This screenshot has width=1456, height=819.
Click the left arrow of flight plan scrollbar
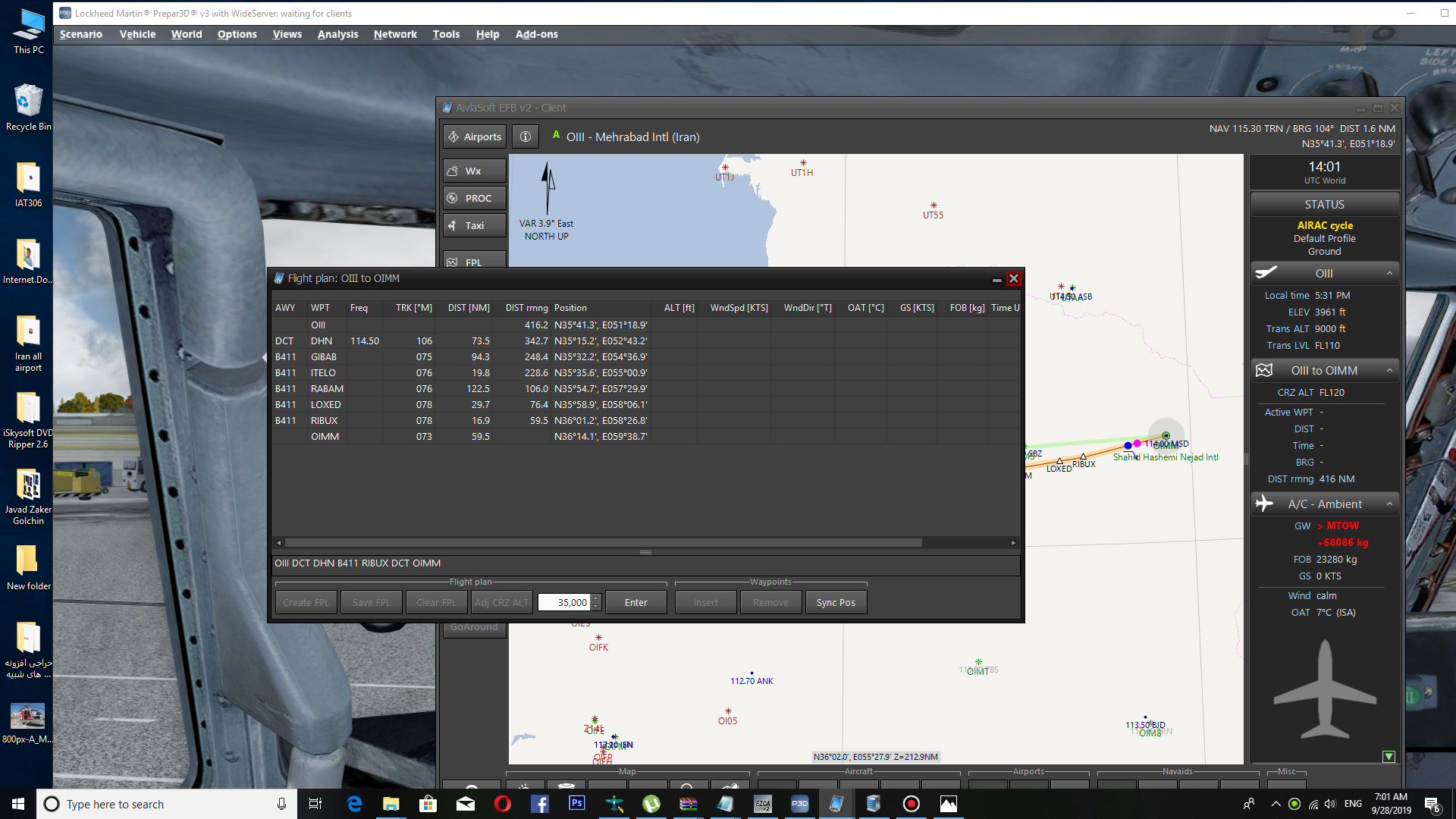click(278, 542)
